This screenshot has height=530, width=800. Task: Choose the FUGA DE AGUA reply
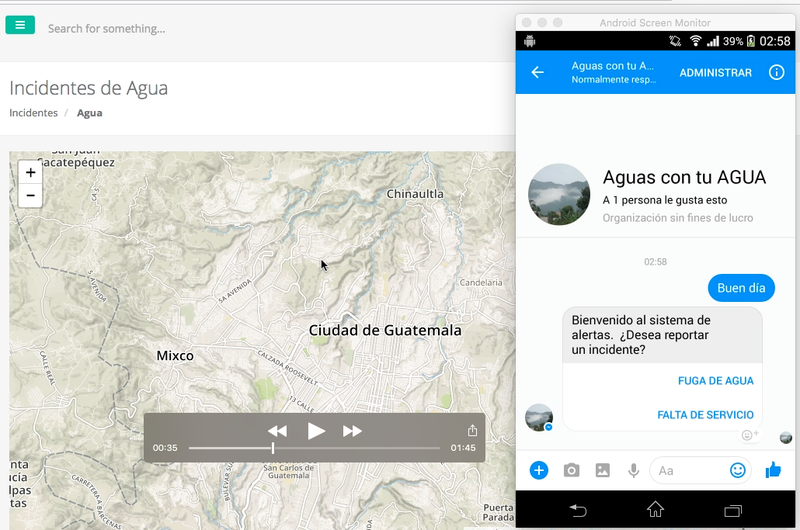tap(715, 381)
